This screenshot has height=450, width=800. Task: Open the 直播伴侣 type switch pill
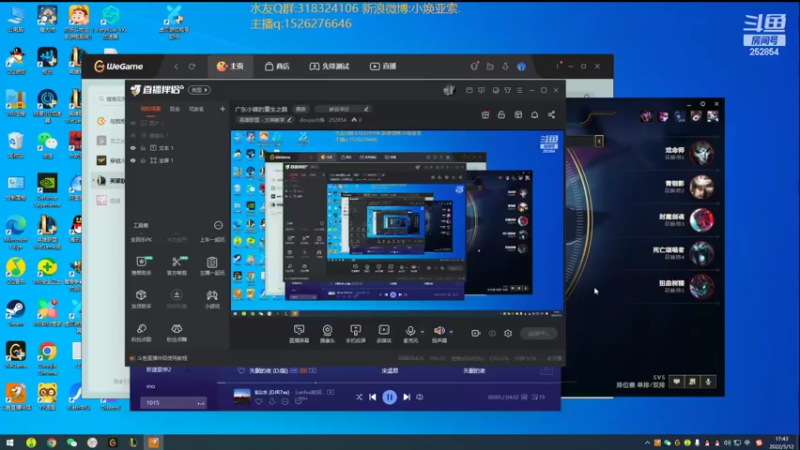[199, 90]
